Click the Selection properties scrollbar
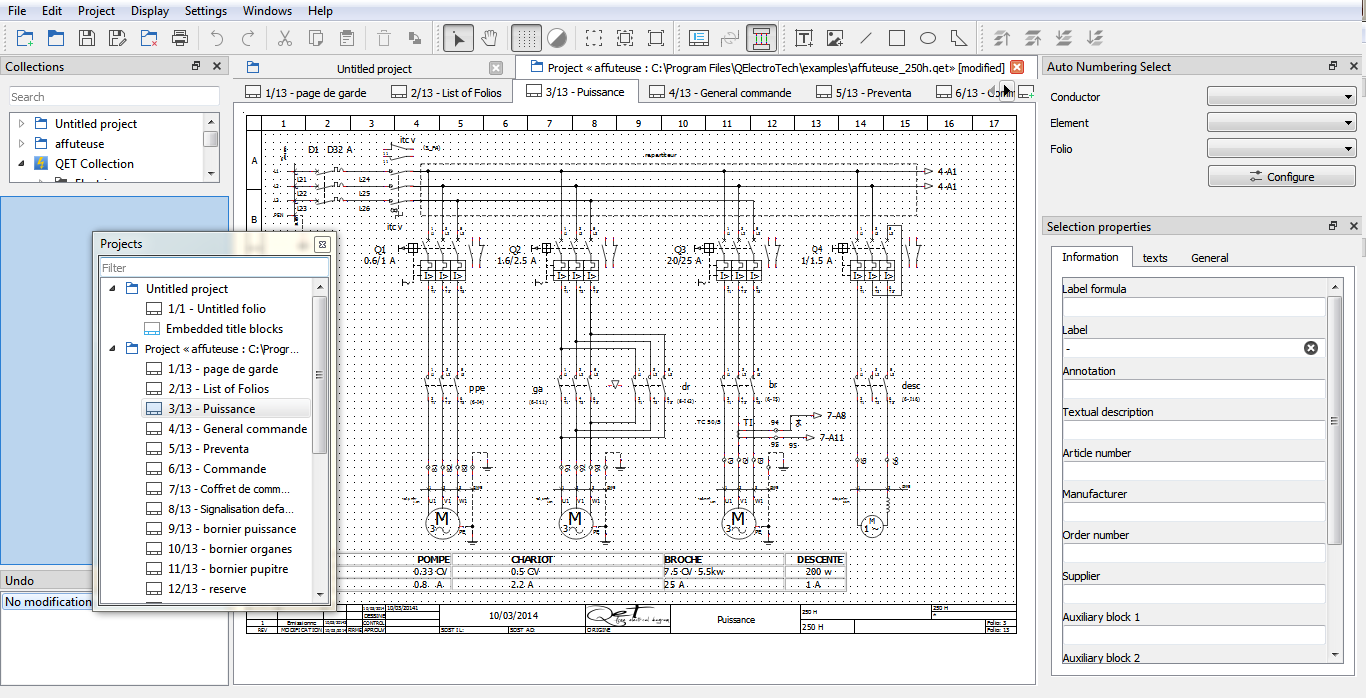 coord(1335,420)
